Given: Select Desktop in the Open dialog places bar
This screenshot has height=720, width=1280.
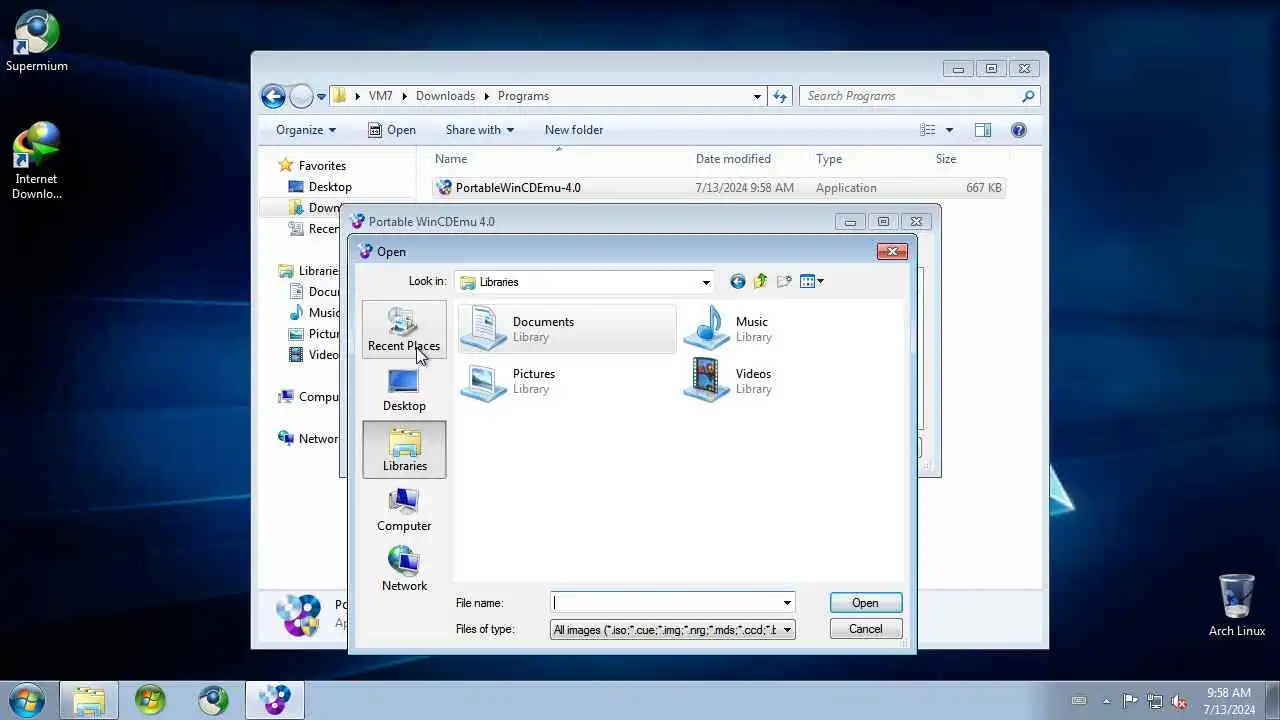Looking at the screenshot, I should tap(404, 390).
